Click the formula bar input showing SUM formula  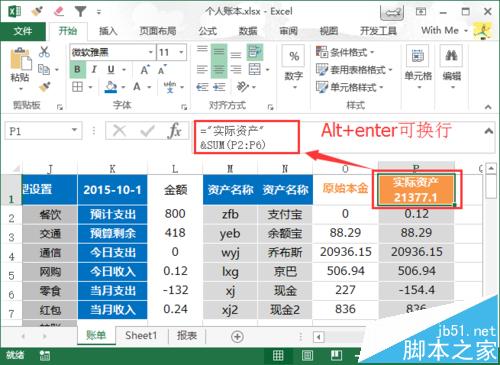click(x=247, y=137)
